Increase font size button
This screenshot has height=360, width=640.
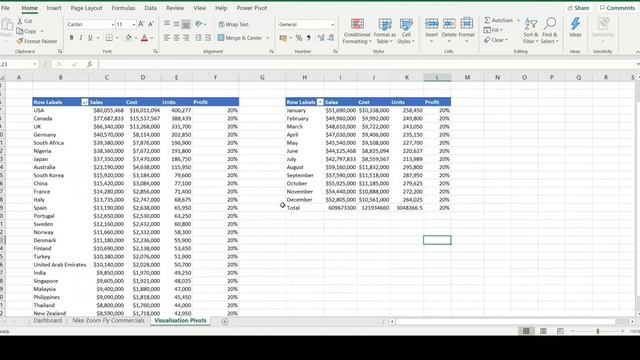tap(141, 24)
